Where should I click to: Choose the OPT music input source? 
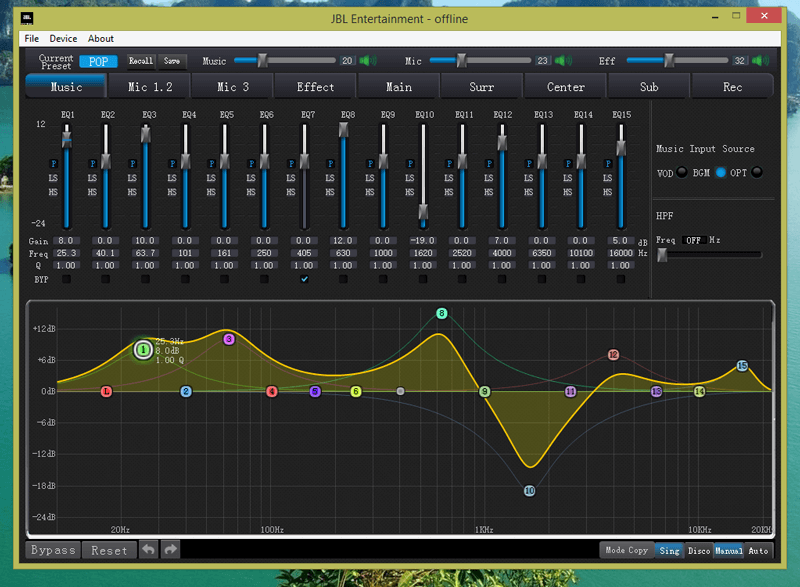[x=757, y=173]
